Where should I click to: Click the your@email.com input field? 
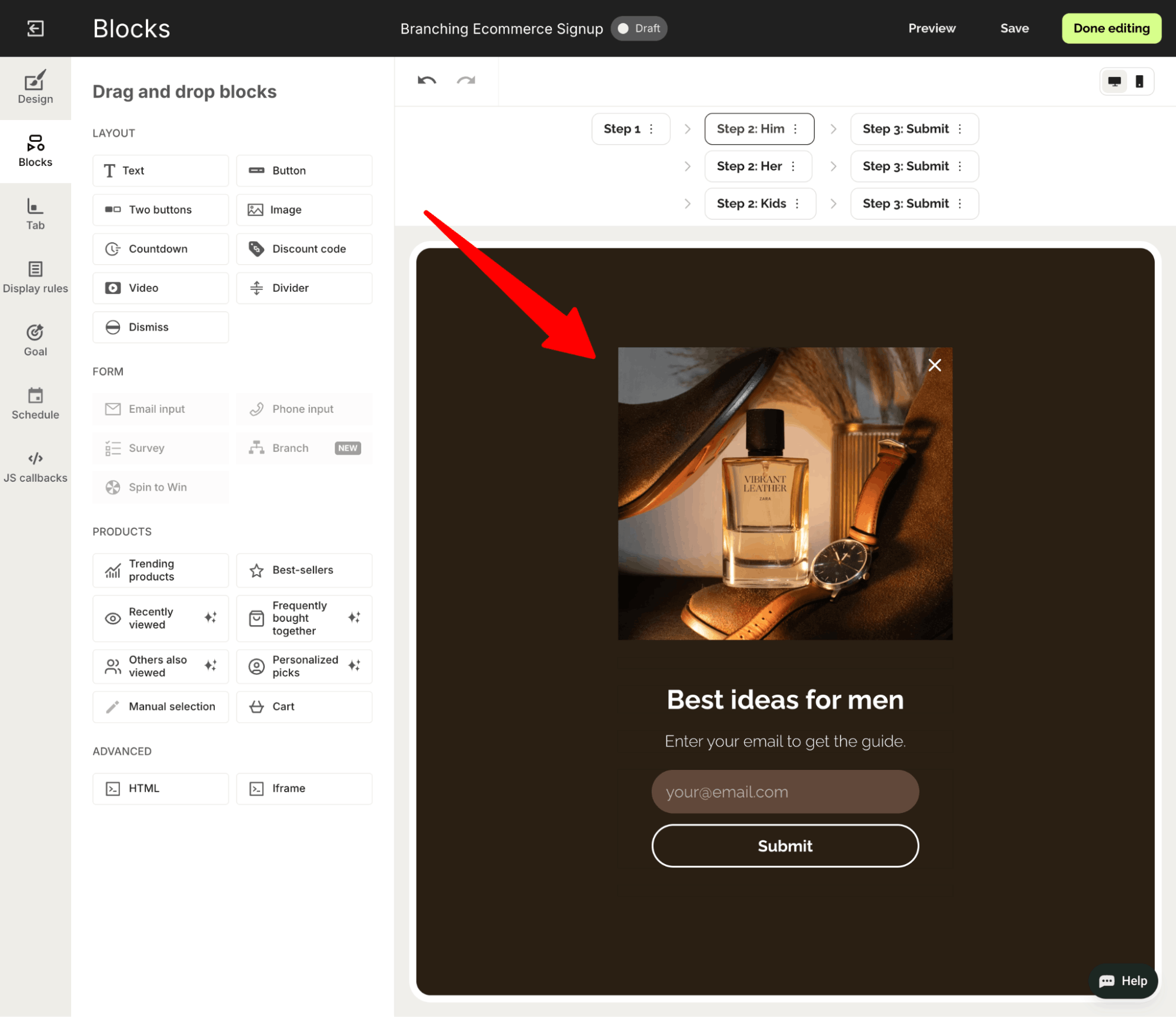point(784,792)
